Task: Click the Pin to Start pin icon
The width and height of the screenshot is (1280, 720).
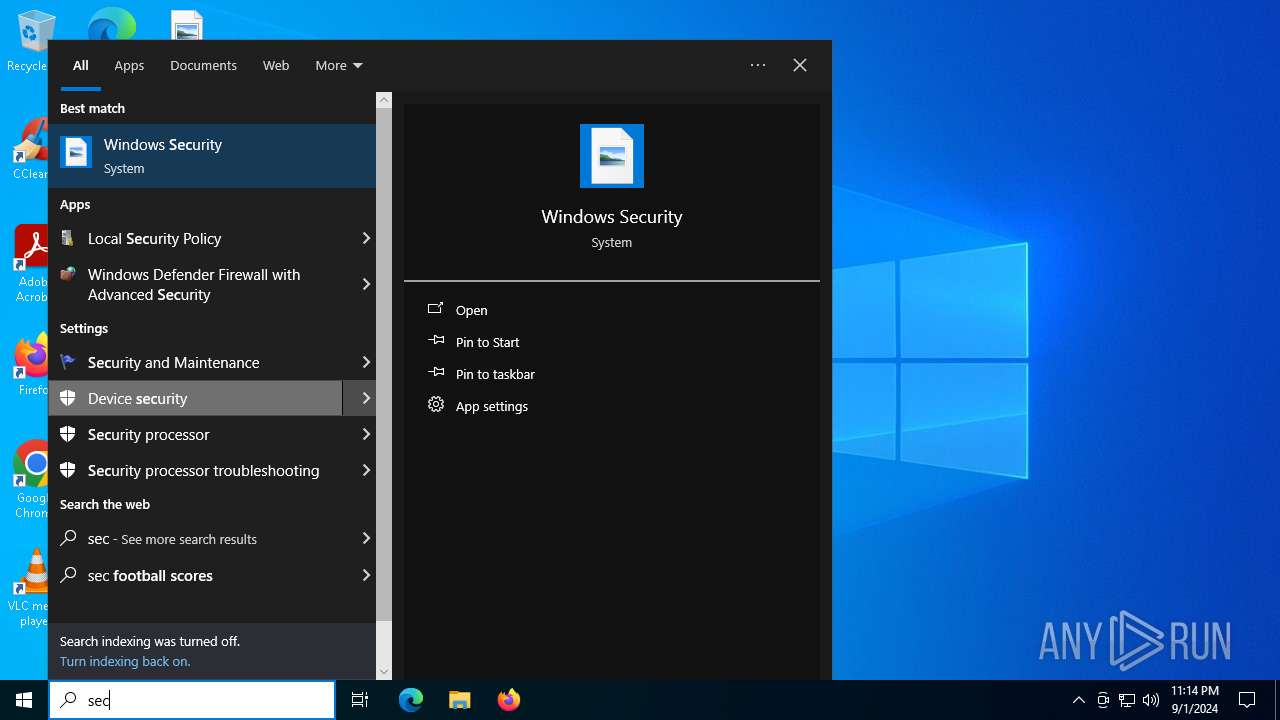Action: 435,341
